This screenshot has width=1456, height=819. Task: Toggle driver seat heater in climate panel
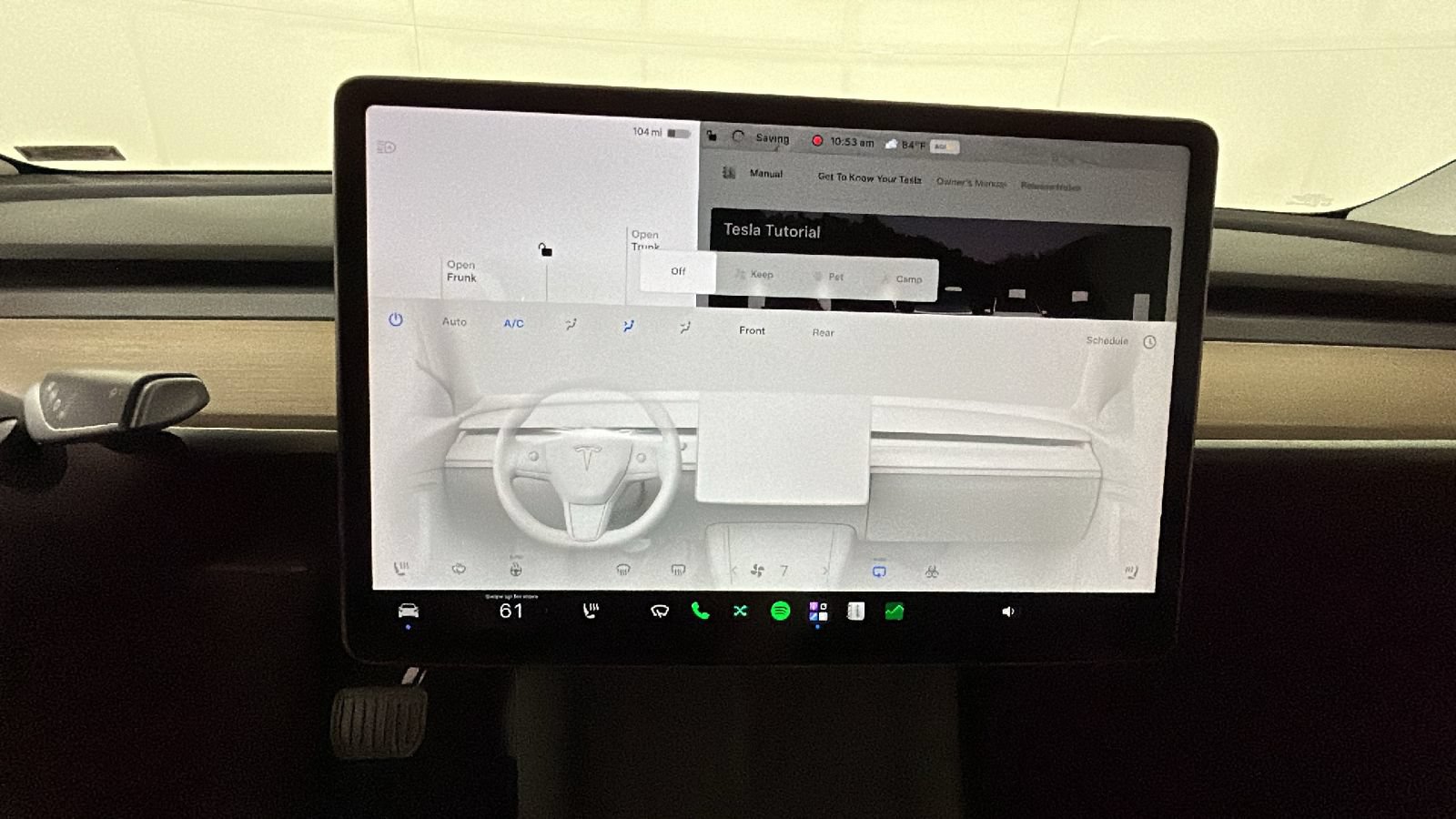click(x=400, y=569)
